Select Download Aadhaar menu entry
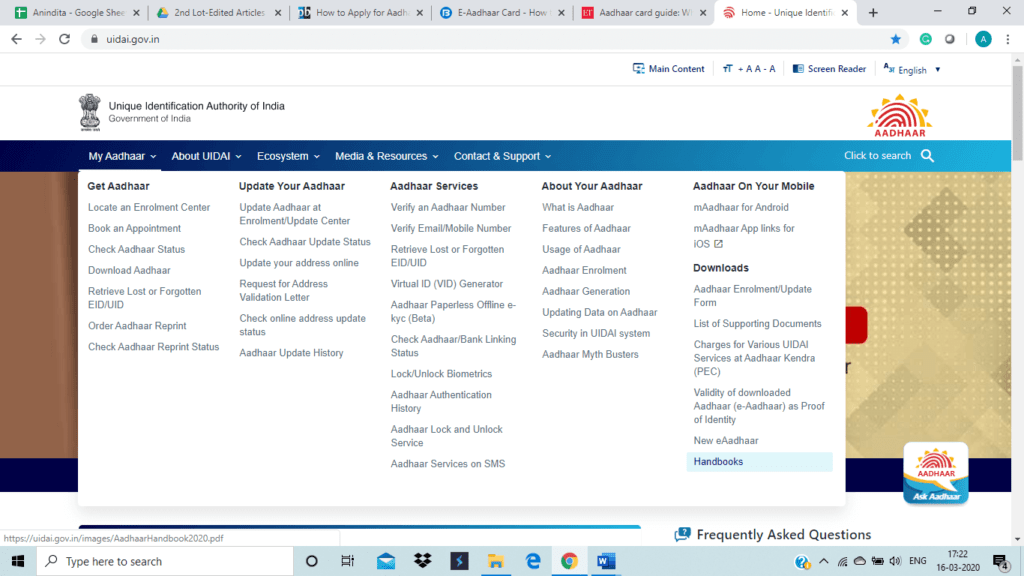The width and height of the screenshot is (1024, 576). [x=129, y=270]
